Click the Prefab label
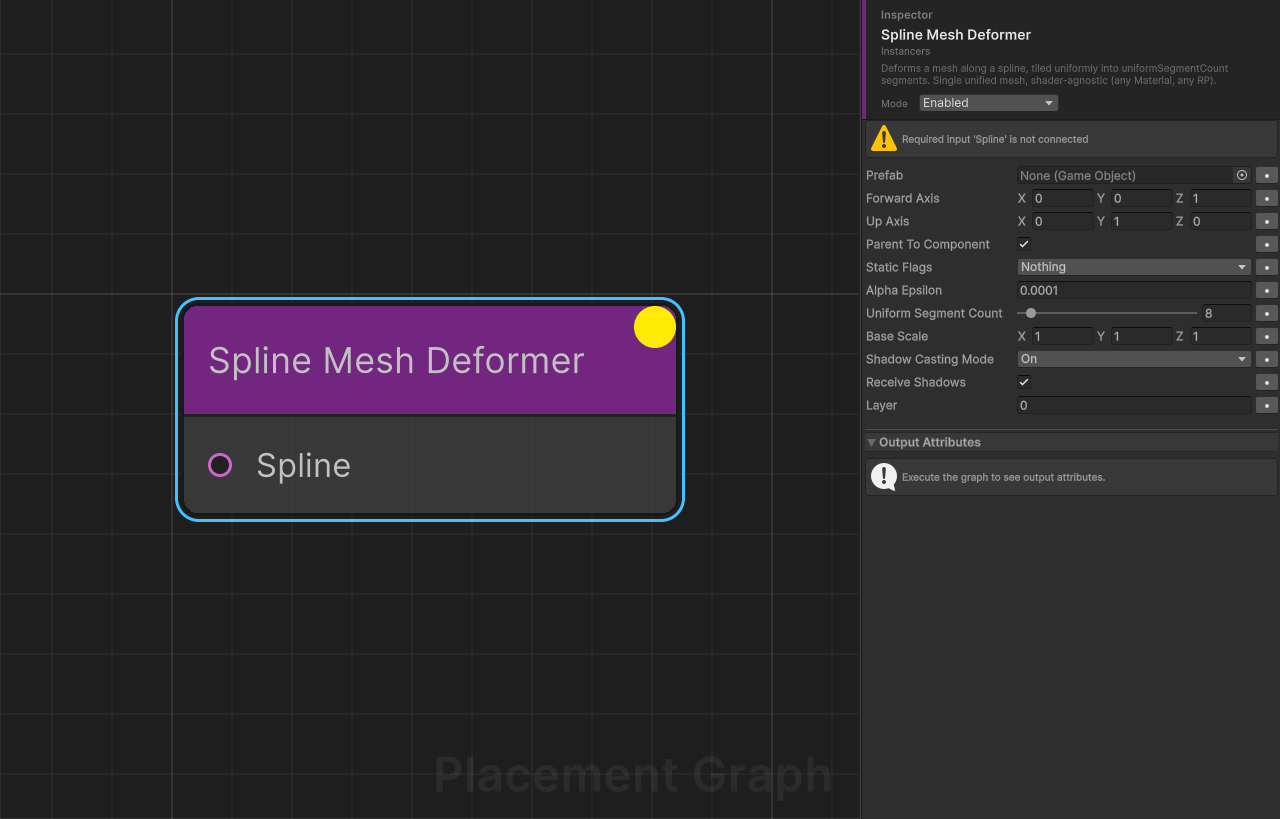Viewport: 1280px width, 819px height. pos(884,175)
